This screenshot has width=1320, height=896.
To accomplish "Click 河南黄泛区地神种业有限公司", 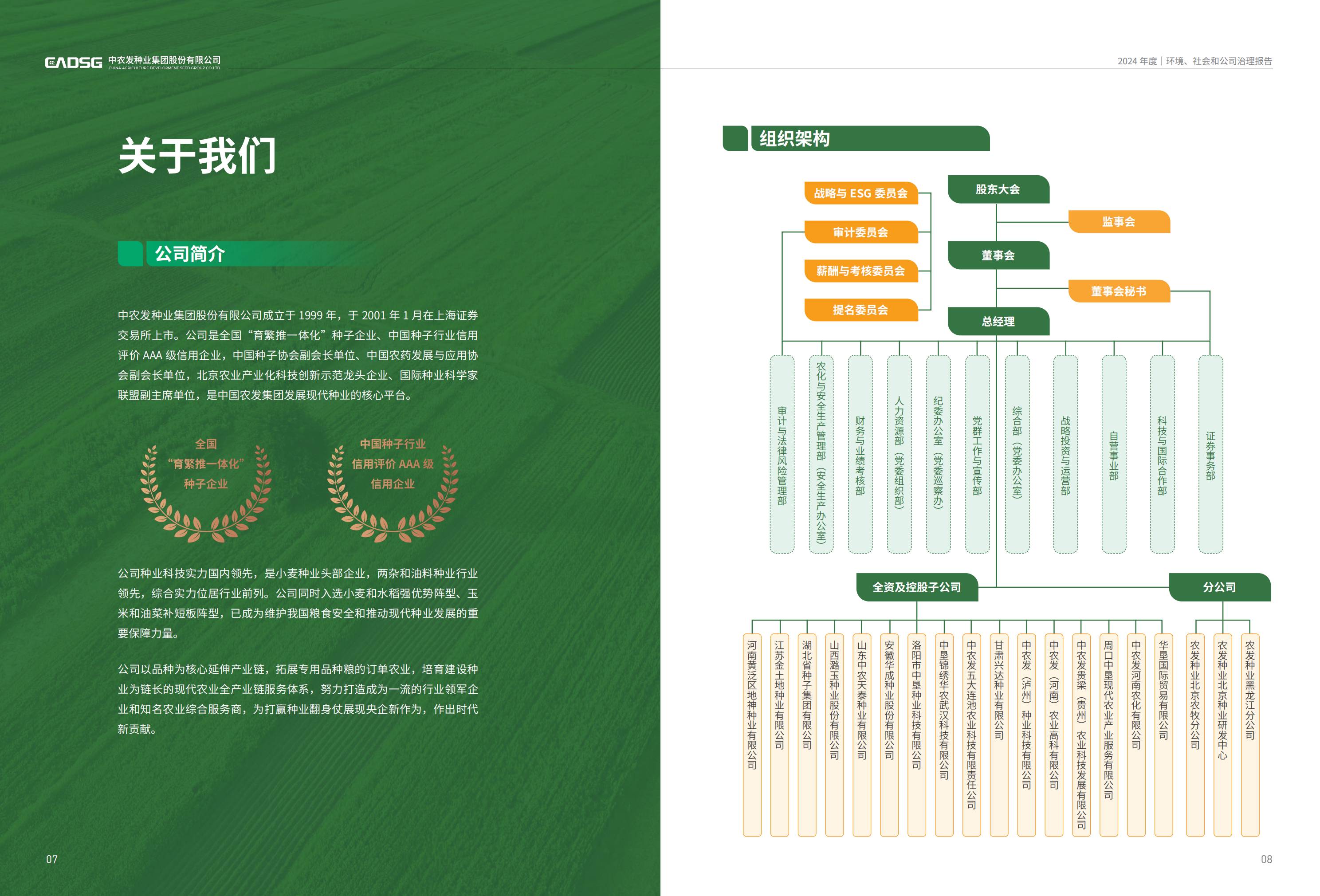I will pyautogui.click(x=752, y=735).
